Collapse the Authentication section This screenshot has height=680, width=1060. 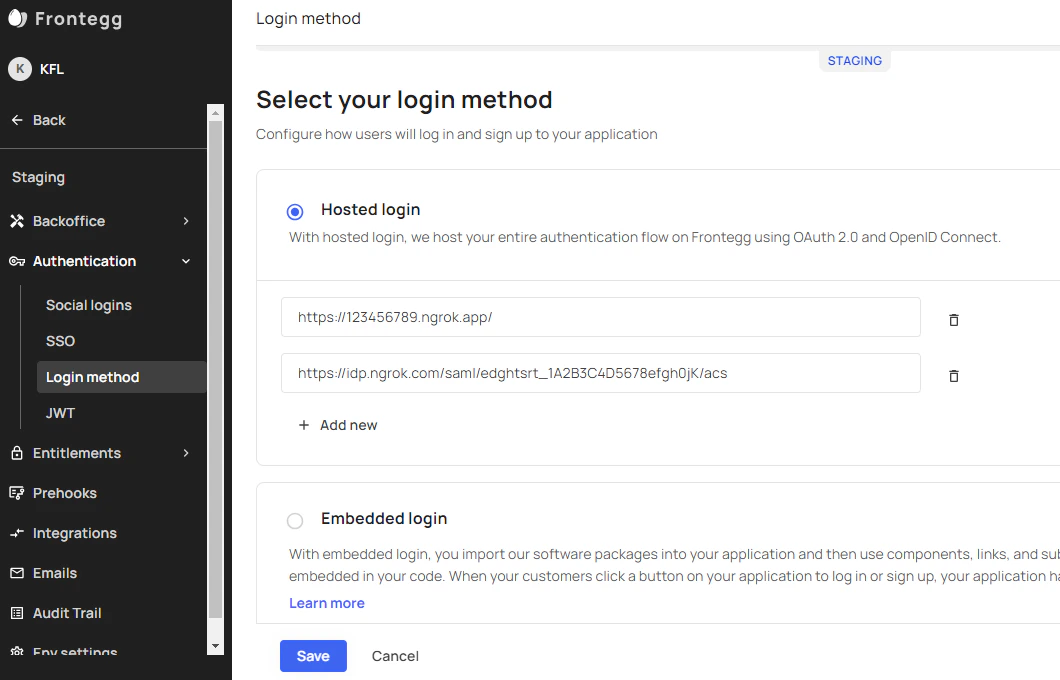click(186, 260)
